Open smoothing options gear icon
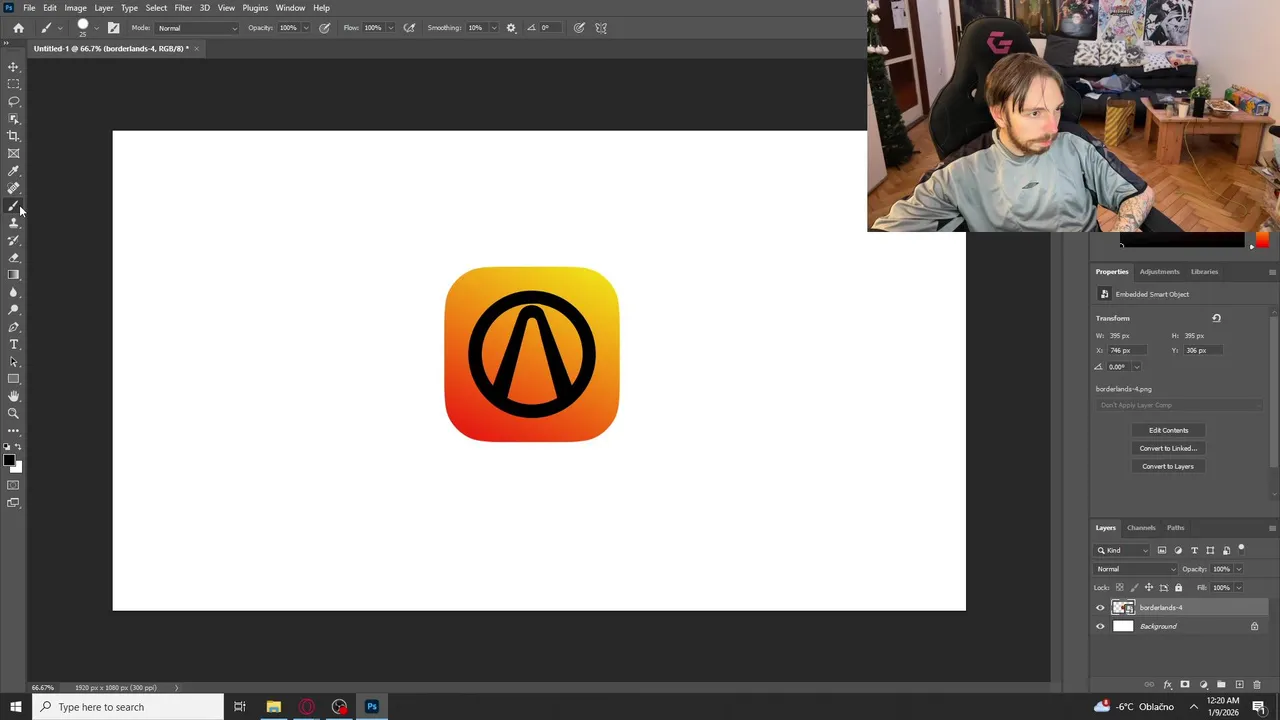Viewport: 1280px width, 720px height. pyautogui.click(x=511, y=28)
